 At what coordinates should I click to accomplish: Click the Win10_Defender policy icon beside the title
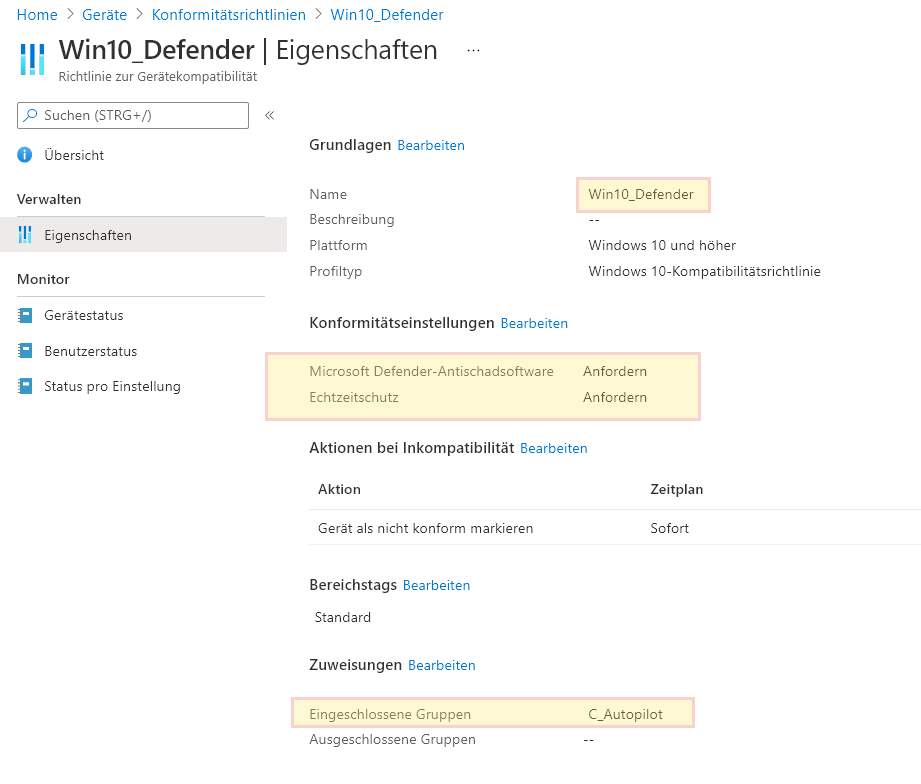[x=31, y=58]
